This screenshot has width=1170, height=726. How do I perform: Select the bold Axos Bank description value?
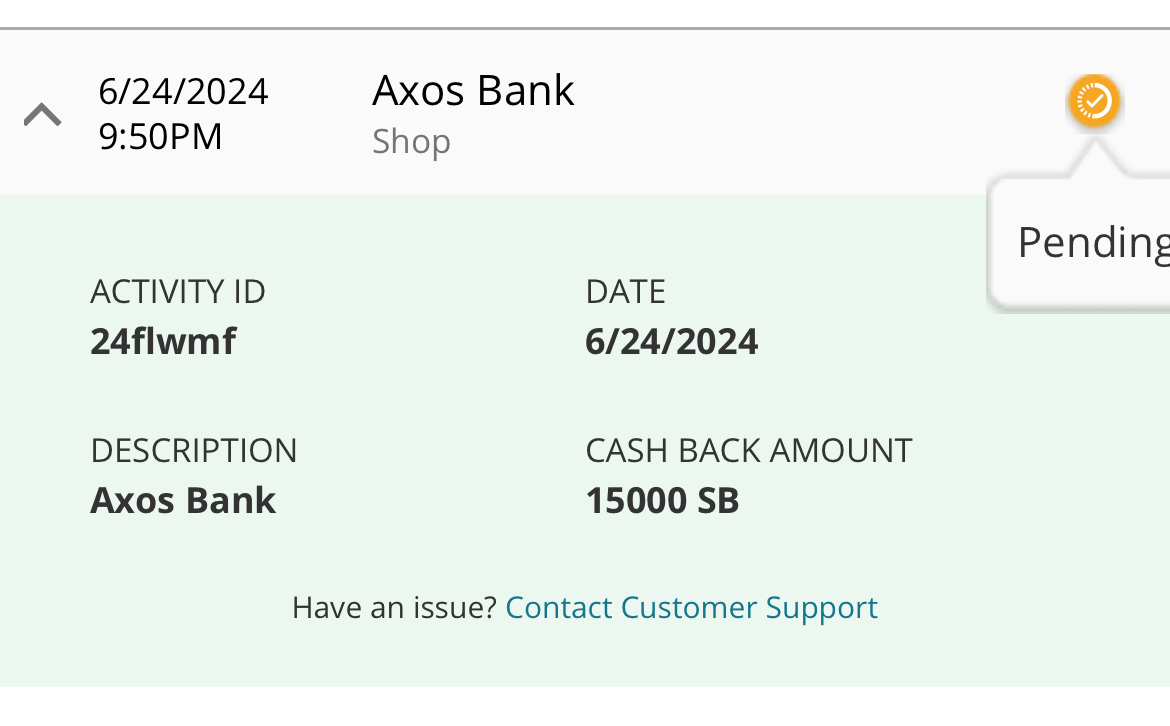coord(183,501)
